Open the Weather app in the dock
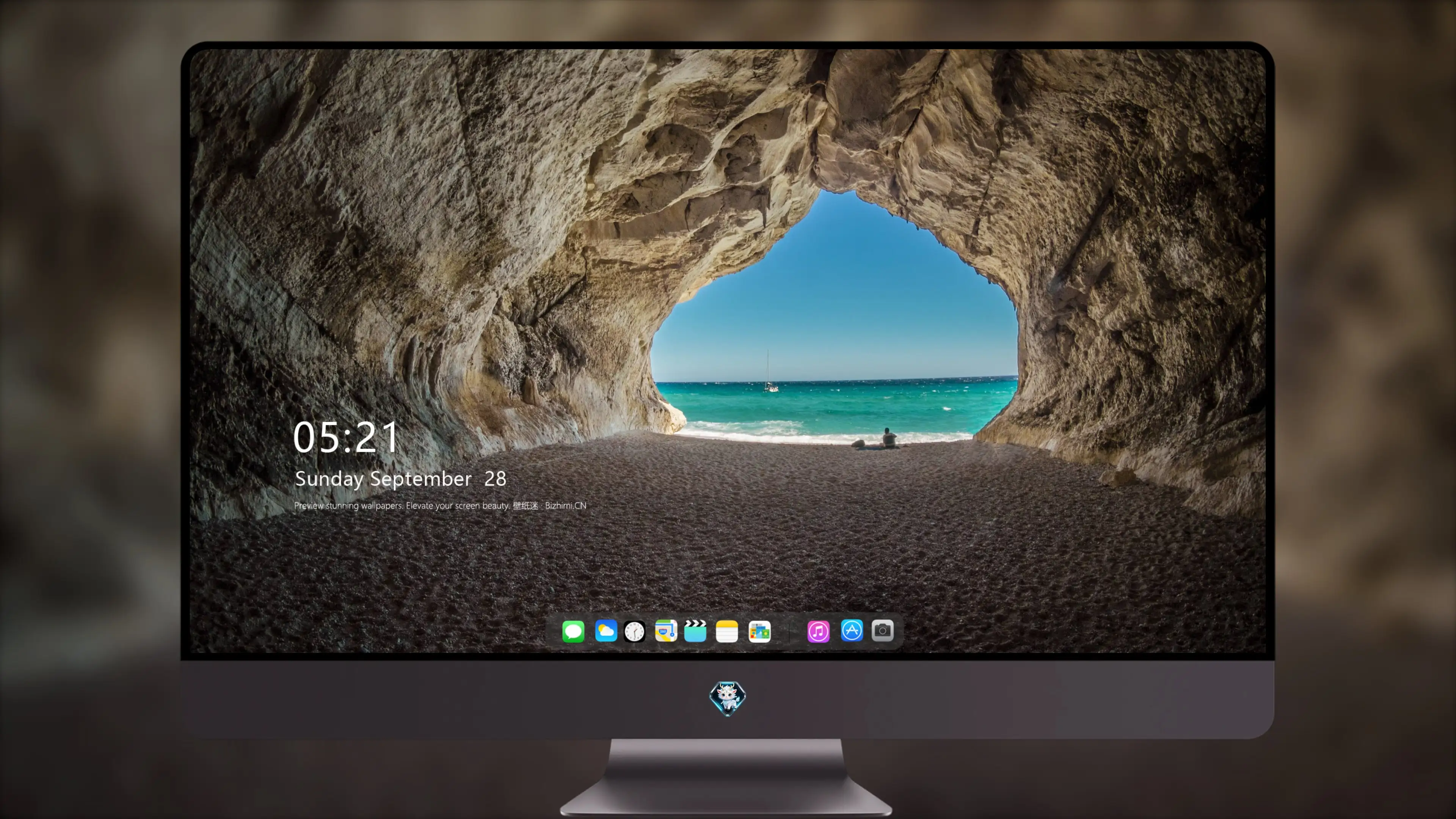Viewport: 1456px width, 819px height. pos(606,631)
